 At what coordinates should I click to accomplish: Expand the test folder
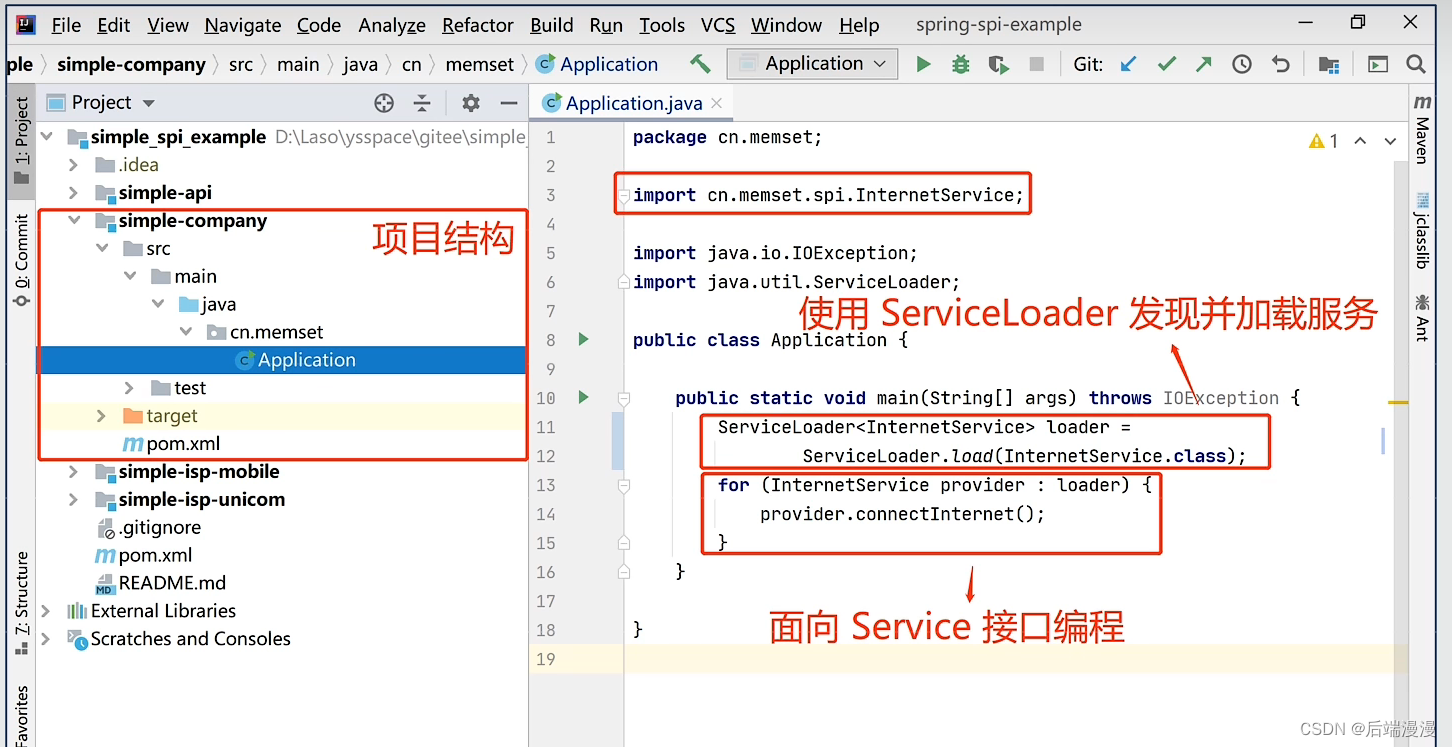tap(129, 388)
